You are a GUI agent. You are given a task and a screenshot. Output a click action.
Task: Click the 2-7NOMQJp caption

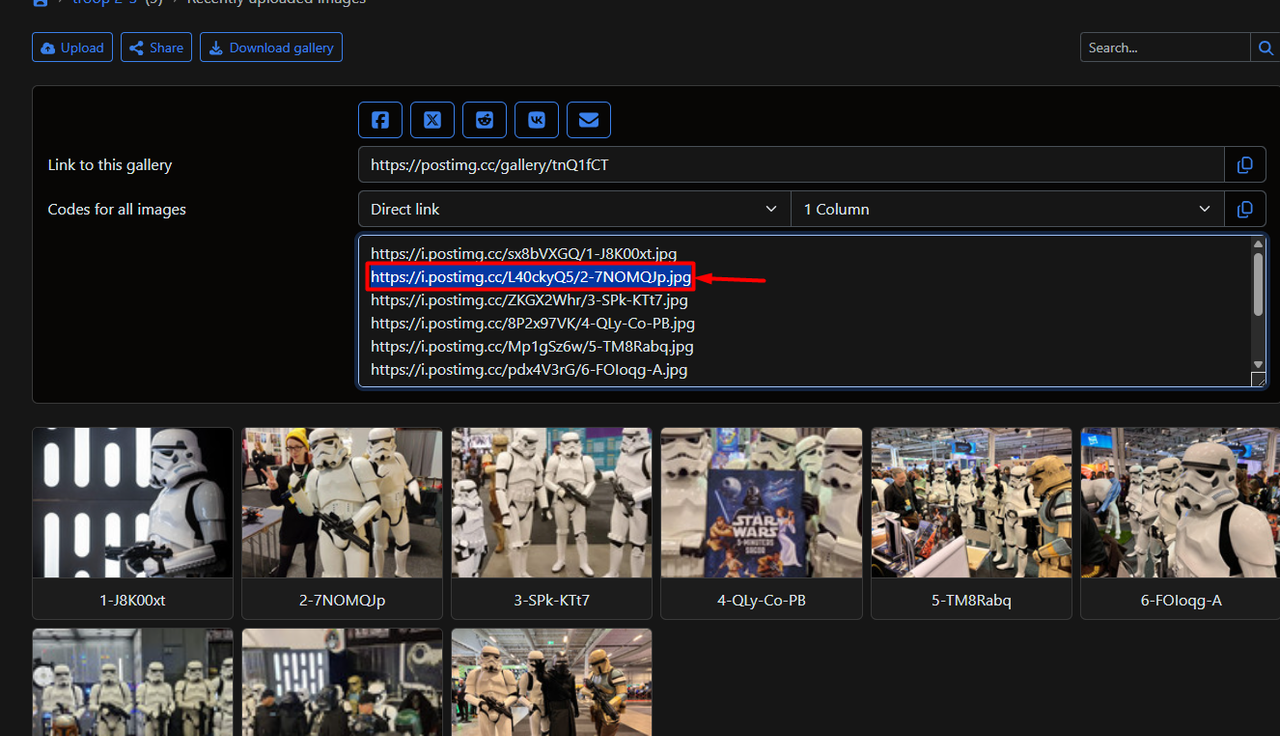[x=342, y=600]
